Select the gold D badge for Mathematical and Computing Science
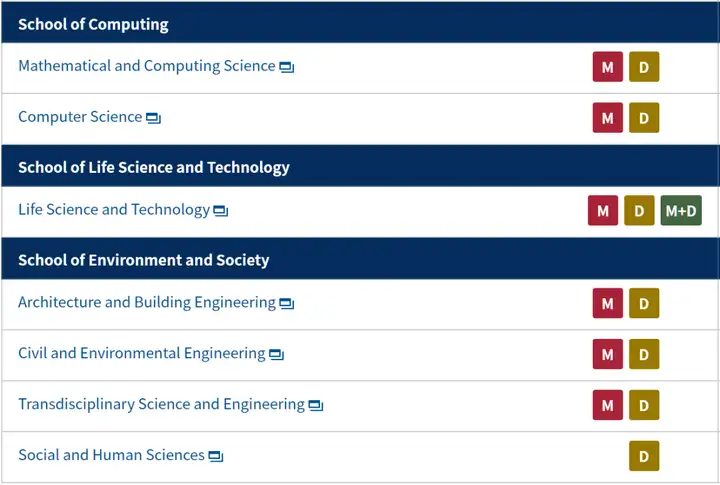The height and width of the screenshot is (485, 720). 644,67
